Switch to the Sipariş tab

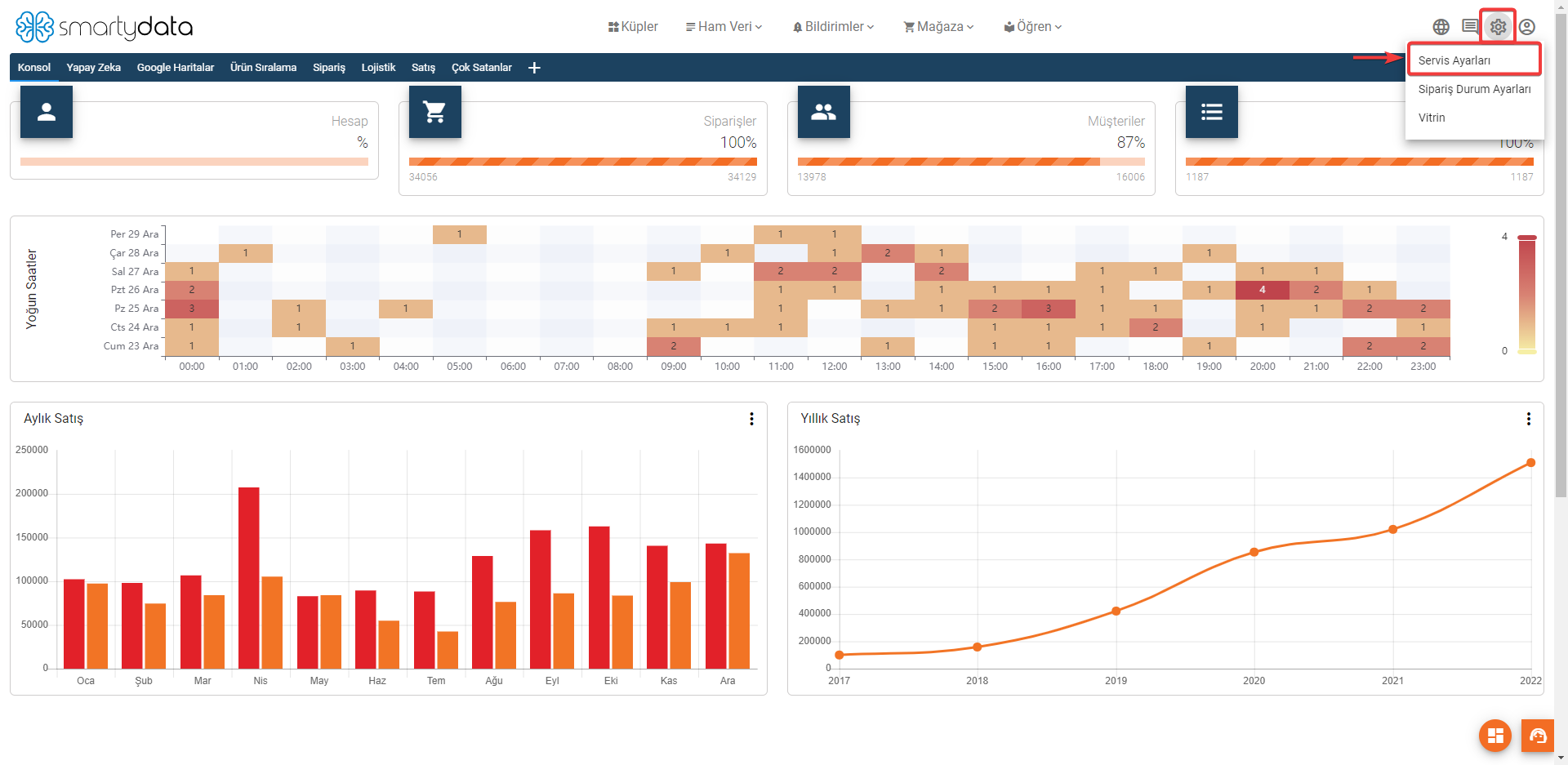click(x=329, y=68)
